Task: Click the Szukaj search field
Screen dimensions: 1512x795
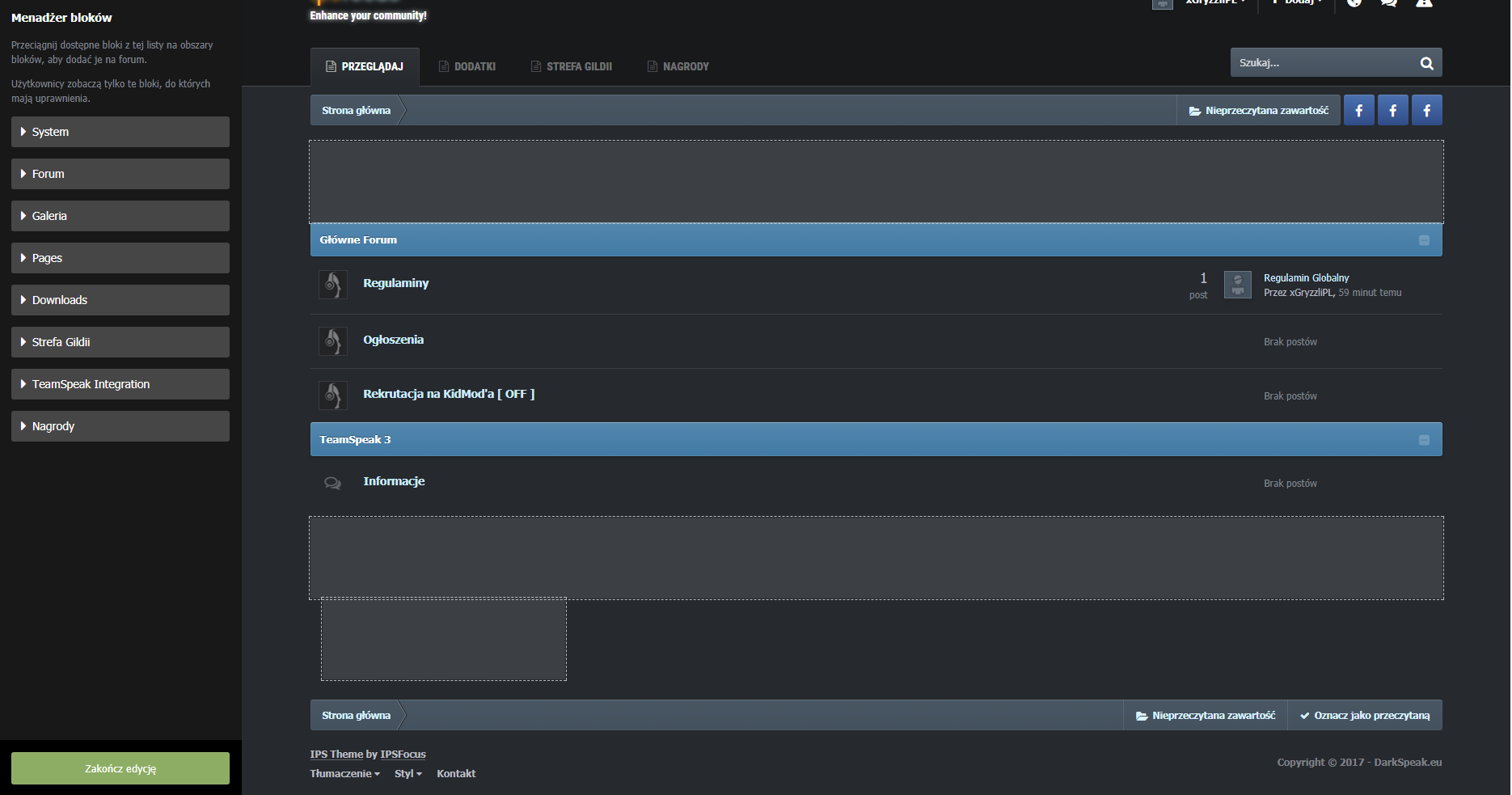Action: pos(1322,63)
